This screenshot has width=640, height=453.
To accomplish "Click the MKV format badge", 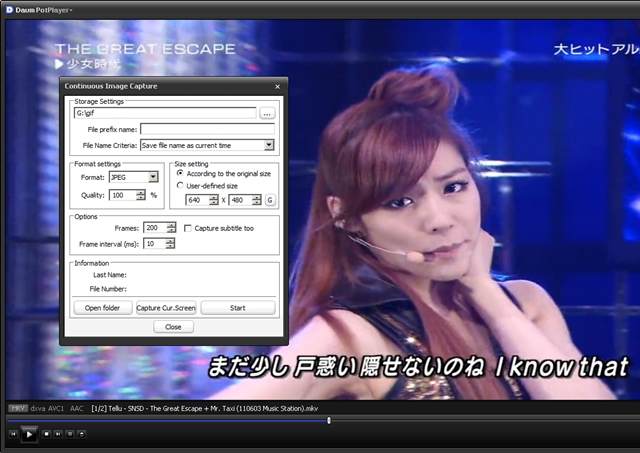I will click(x=18, y=408).
